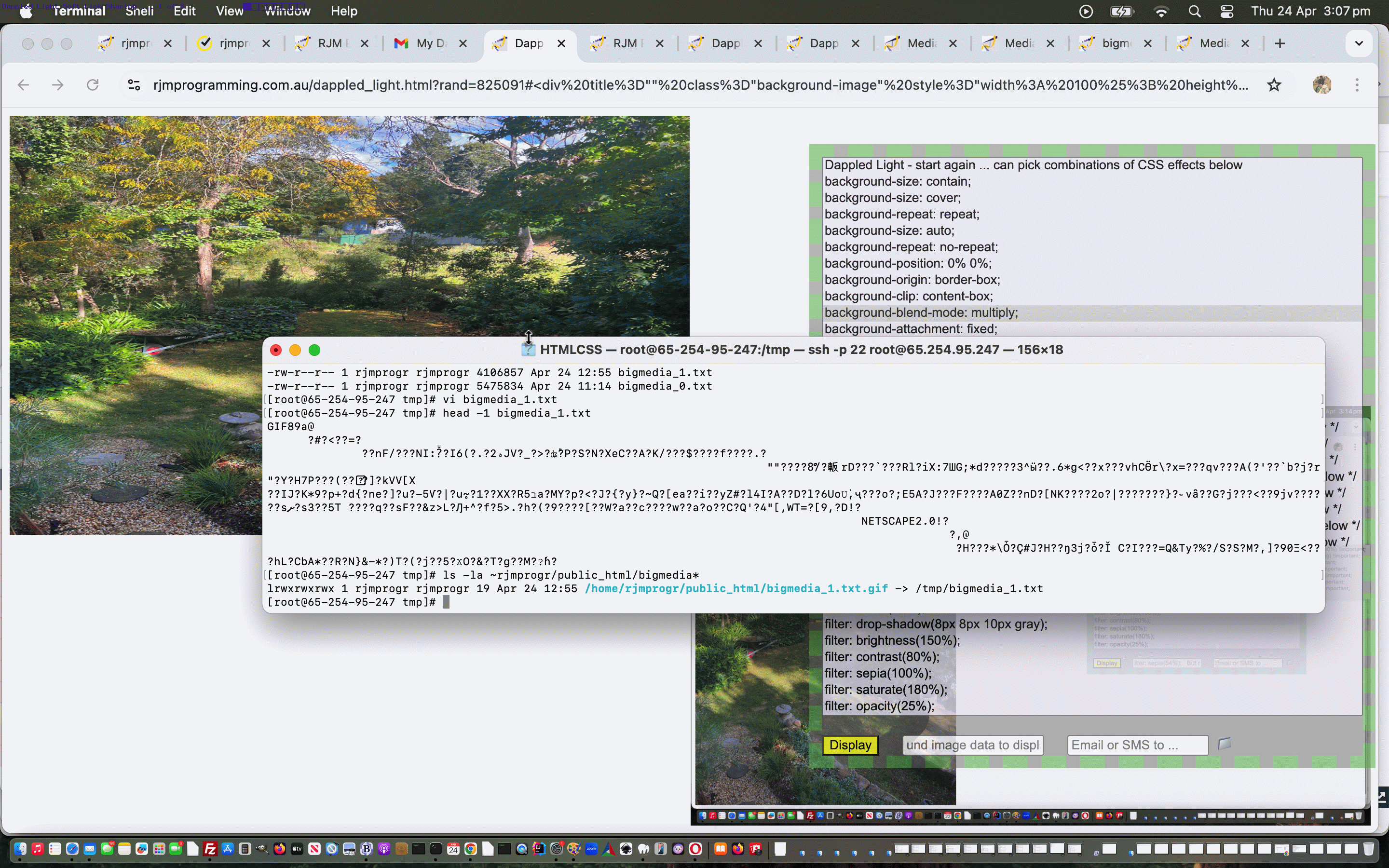The height and width of the screenshot is (868, 1389).
Task: Open Trash in the Dock
Action: pos(1368,849)
